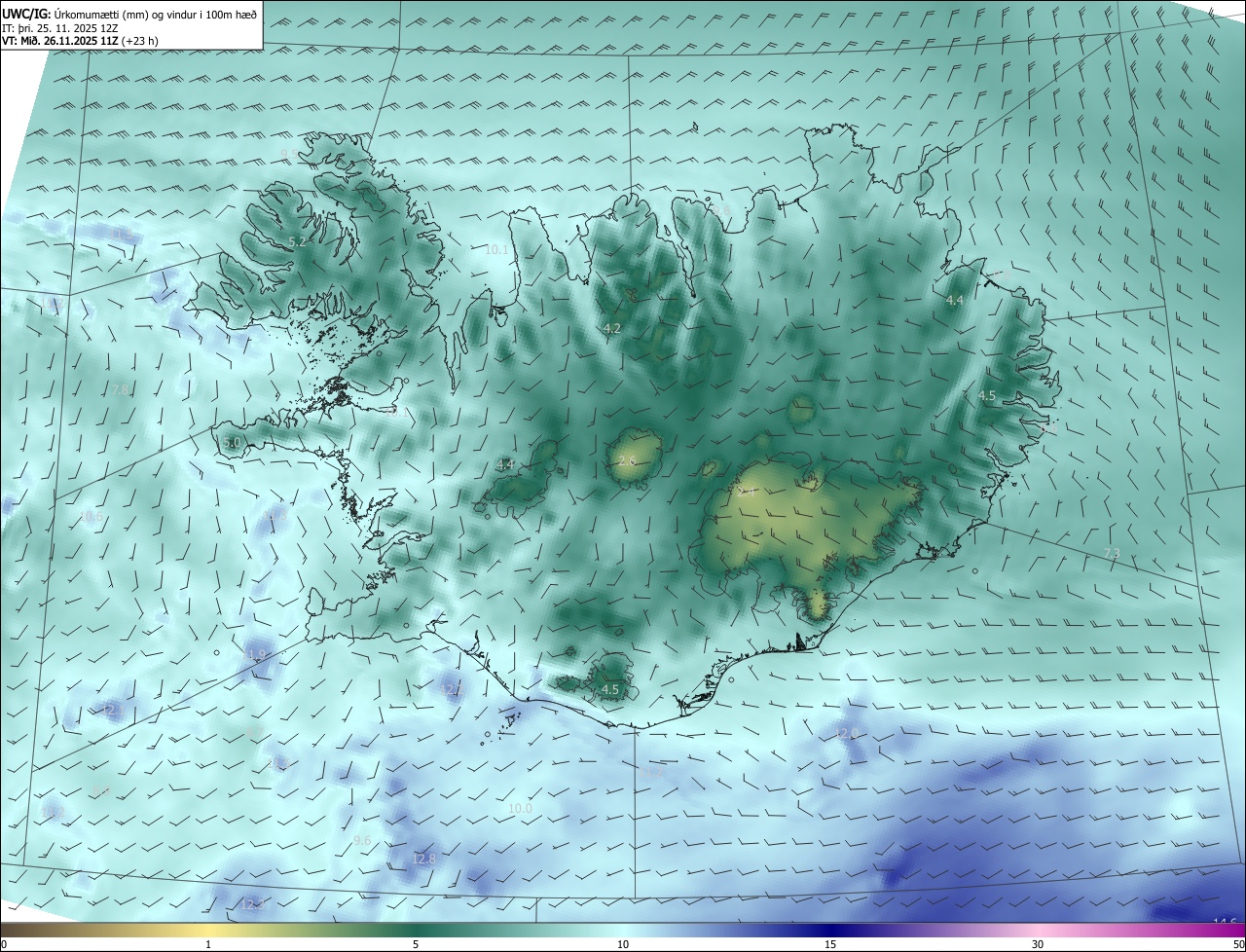Select the precipitation value 5.2 on Westfjords
This screenshot has width=1246, height=952.
[x=298, y=241]
